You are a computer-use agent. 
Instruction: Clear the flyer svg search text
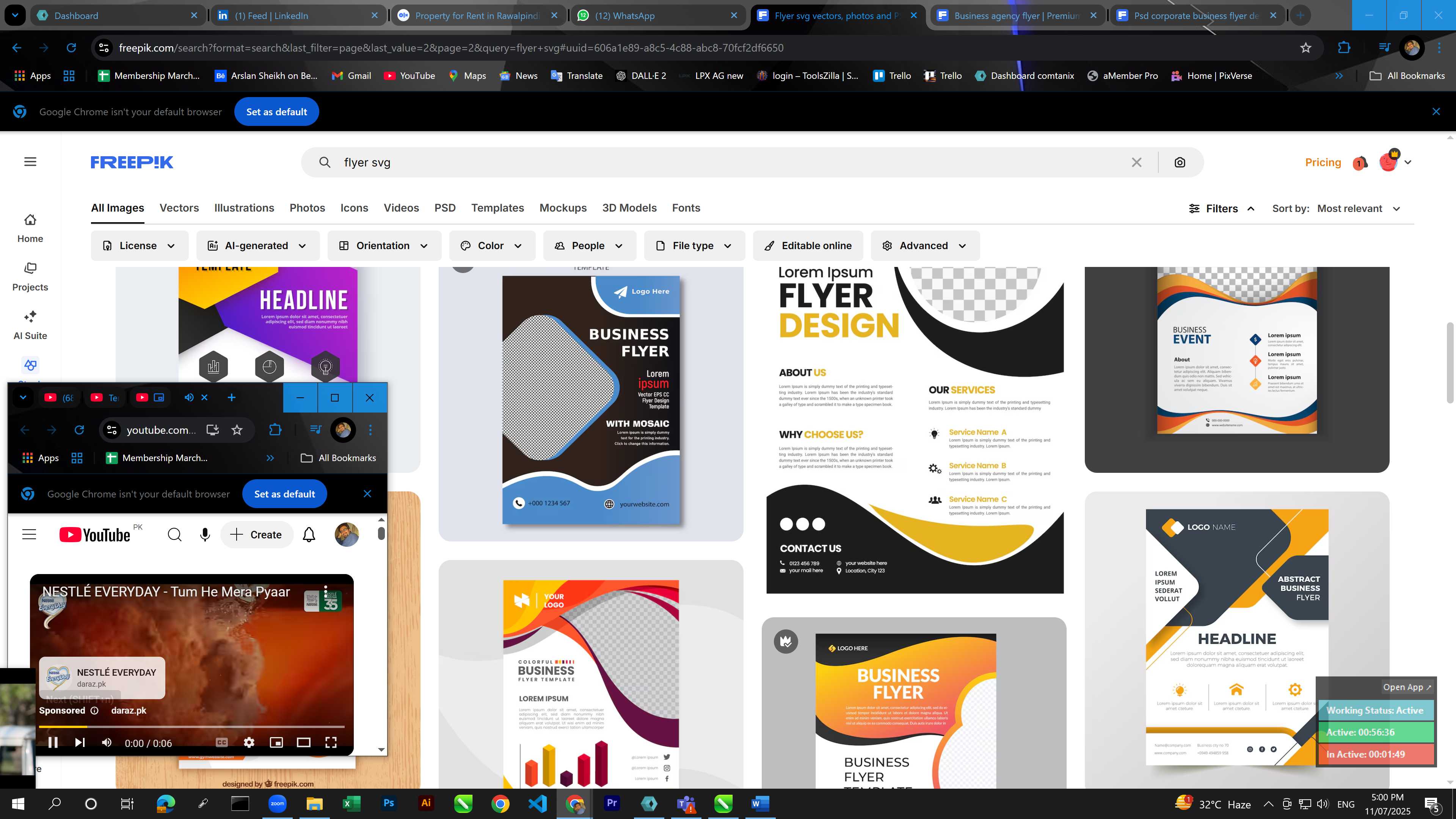click(x=1137, y=163)
